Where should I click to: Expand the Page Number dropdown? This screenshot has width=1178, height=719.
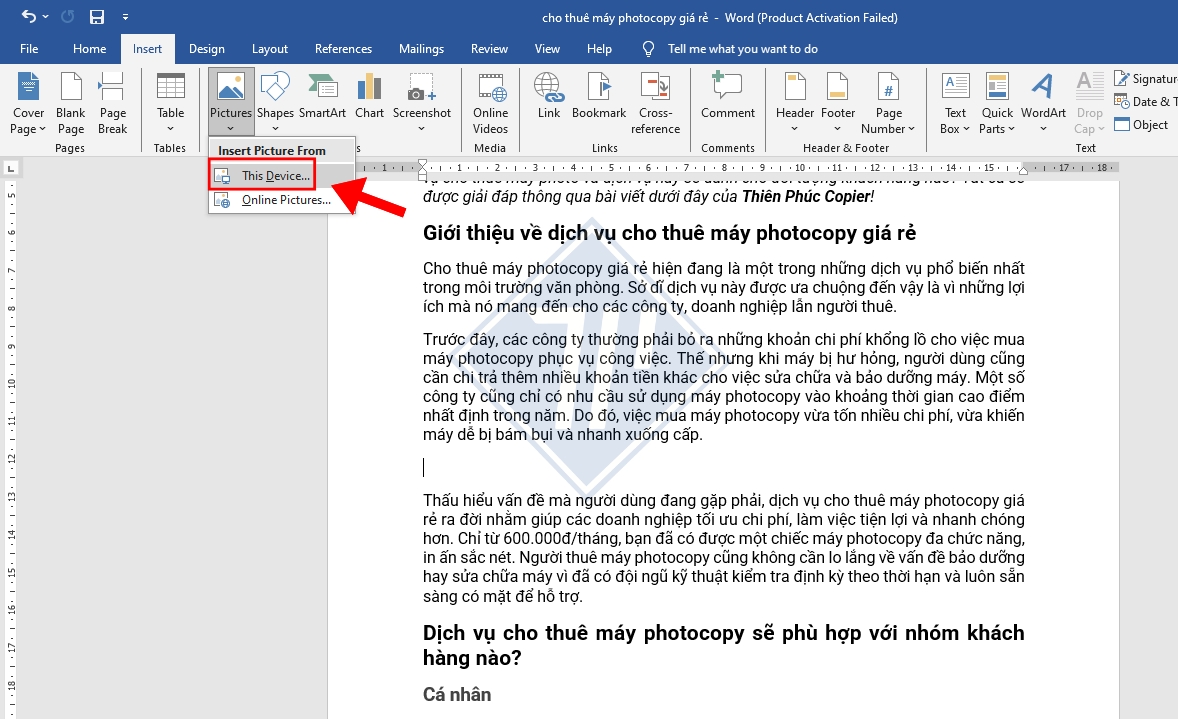click(888, 105)
